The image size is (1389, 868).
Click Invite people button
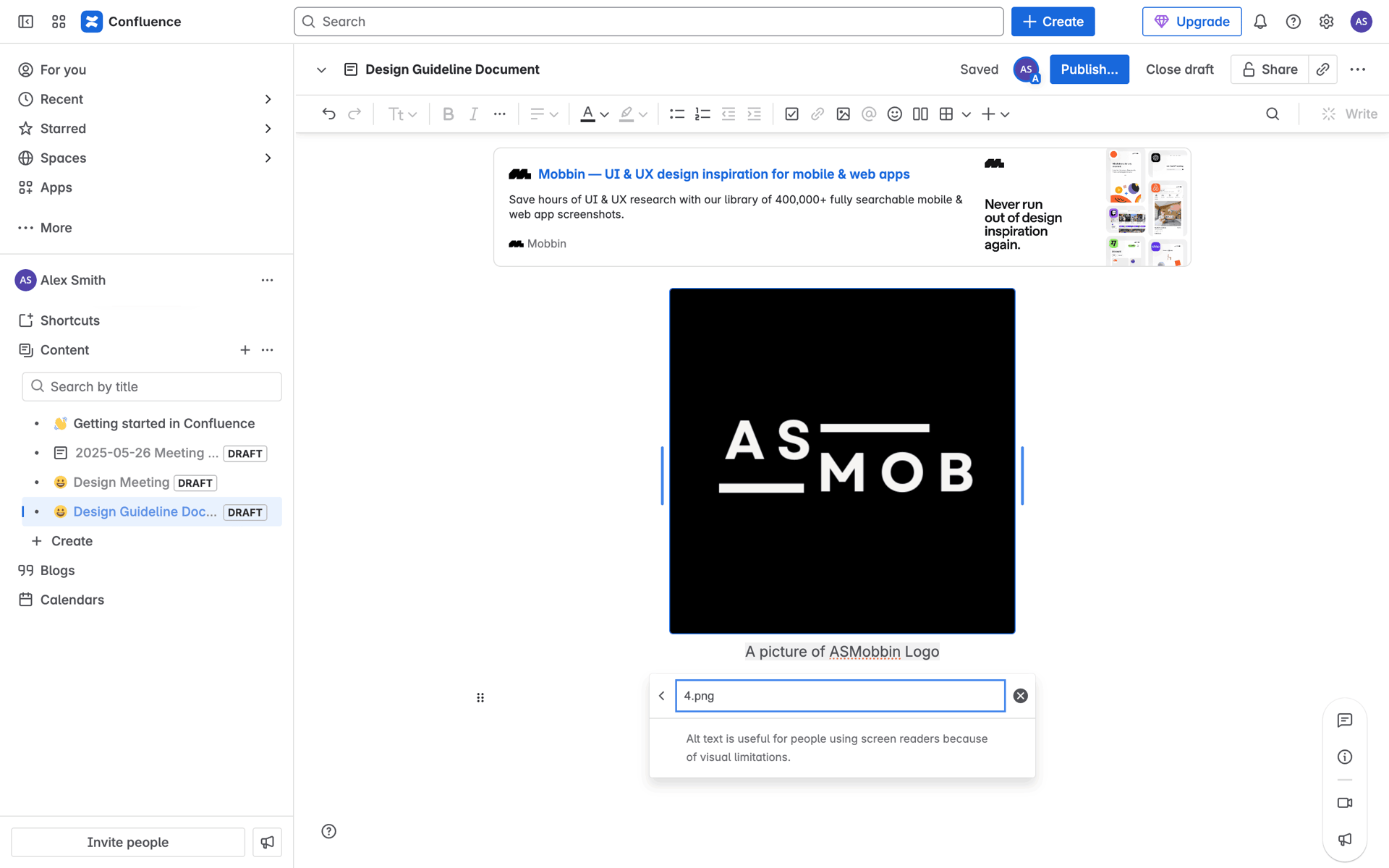pos(128,842)
